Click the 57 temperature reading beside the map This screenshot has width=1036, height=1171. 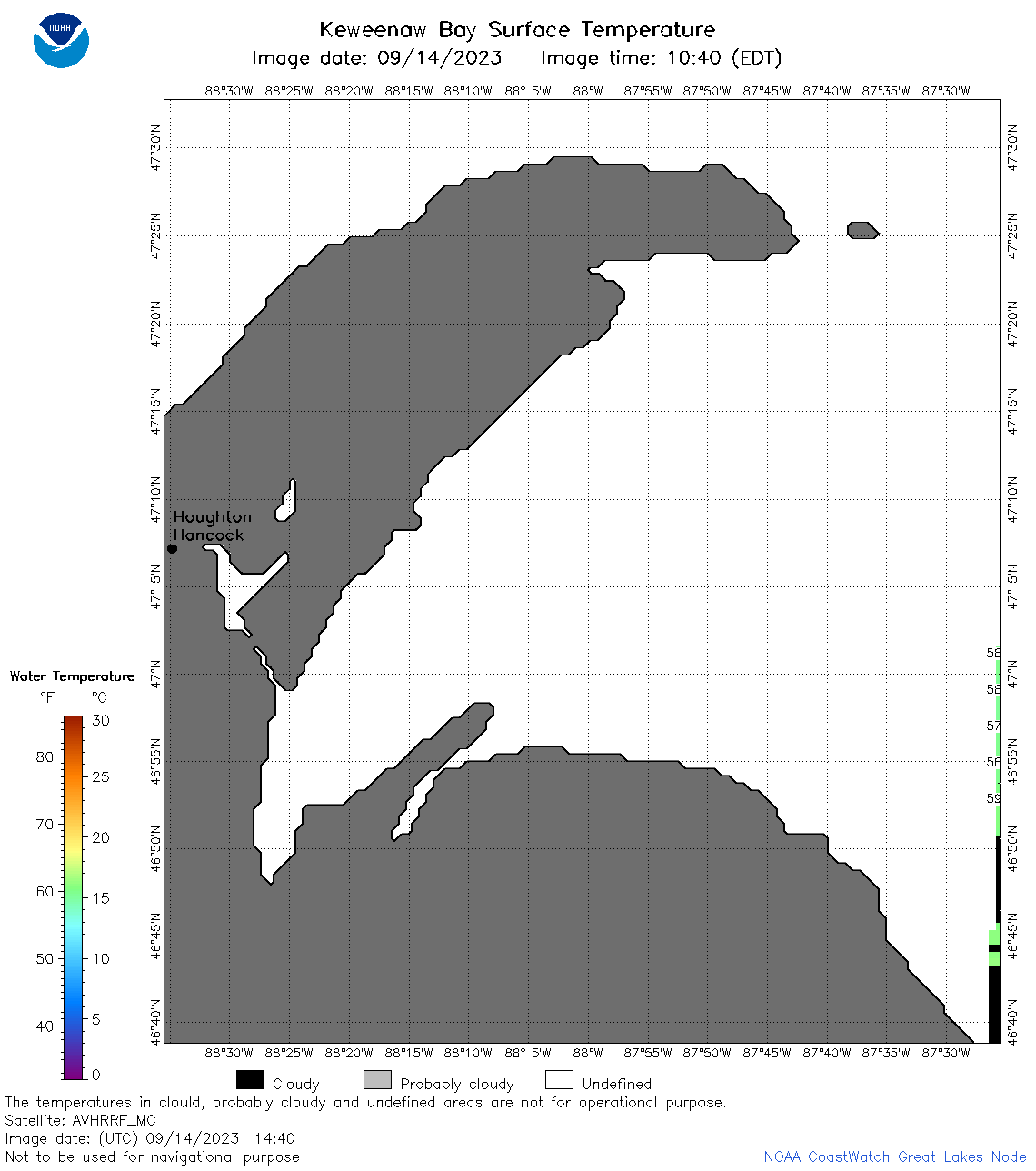(x=993, y=726)
